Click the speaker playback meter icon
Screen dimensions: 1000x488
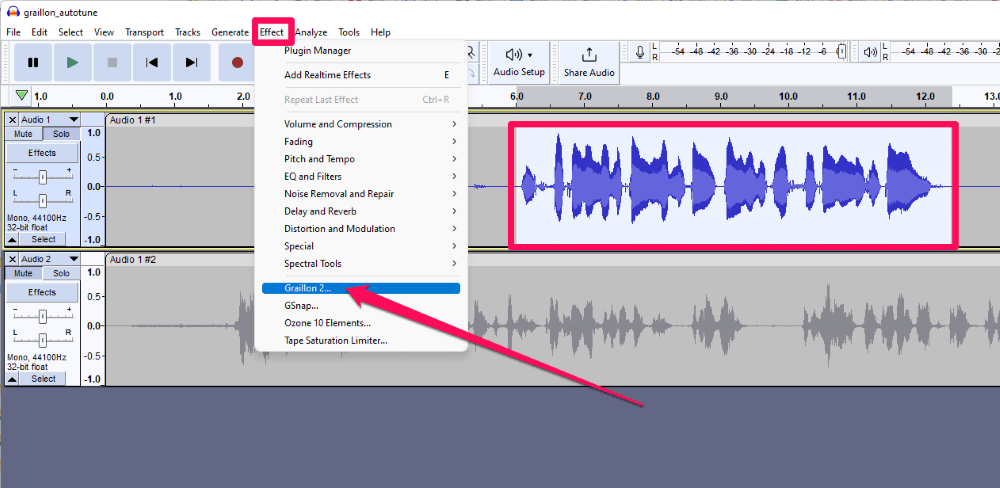[x=870, y=53]
